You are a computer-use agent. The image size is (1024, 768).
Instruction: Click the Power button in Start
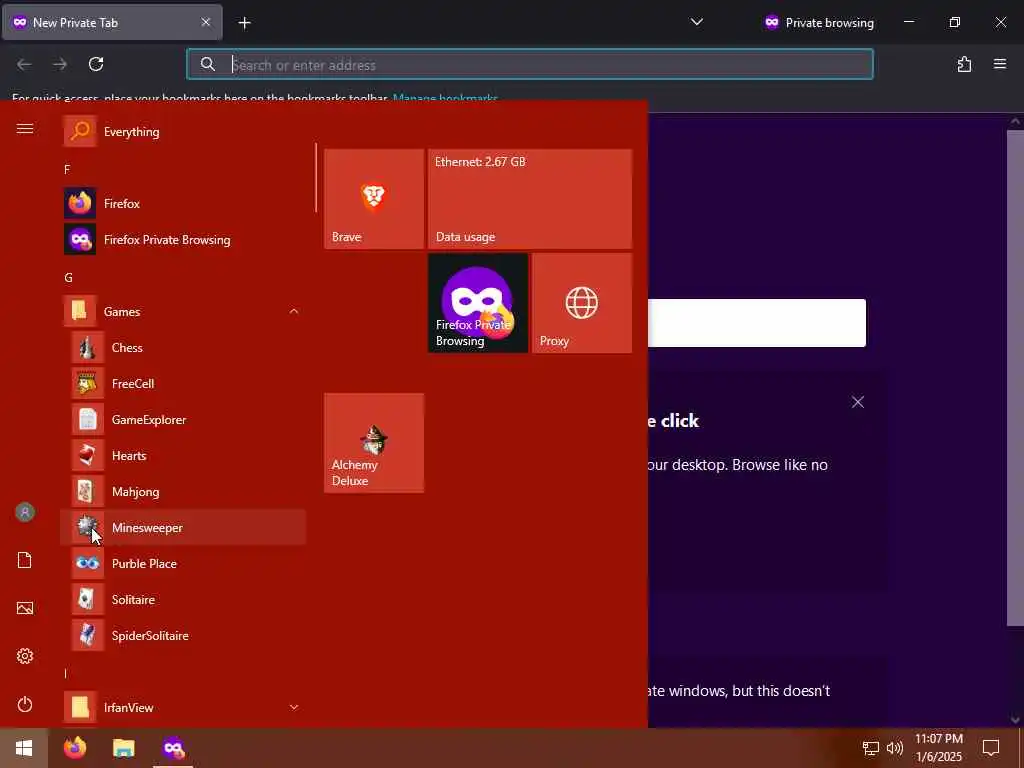[x=25, y=704]
